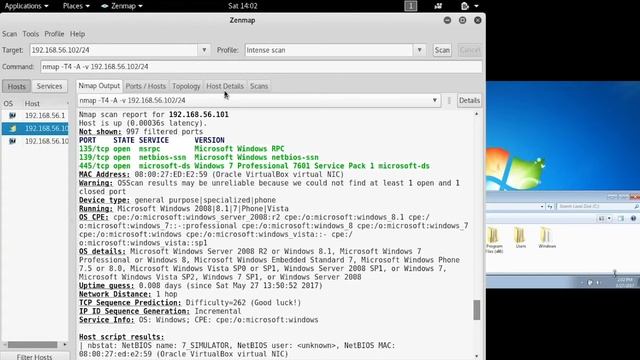This screenshot has width=640, height=360.
Task: Toggle the Services view button
Action: pyautogui.click(x=49, y=87)
